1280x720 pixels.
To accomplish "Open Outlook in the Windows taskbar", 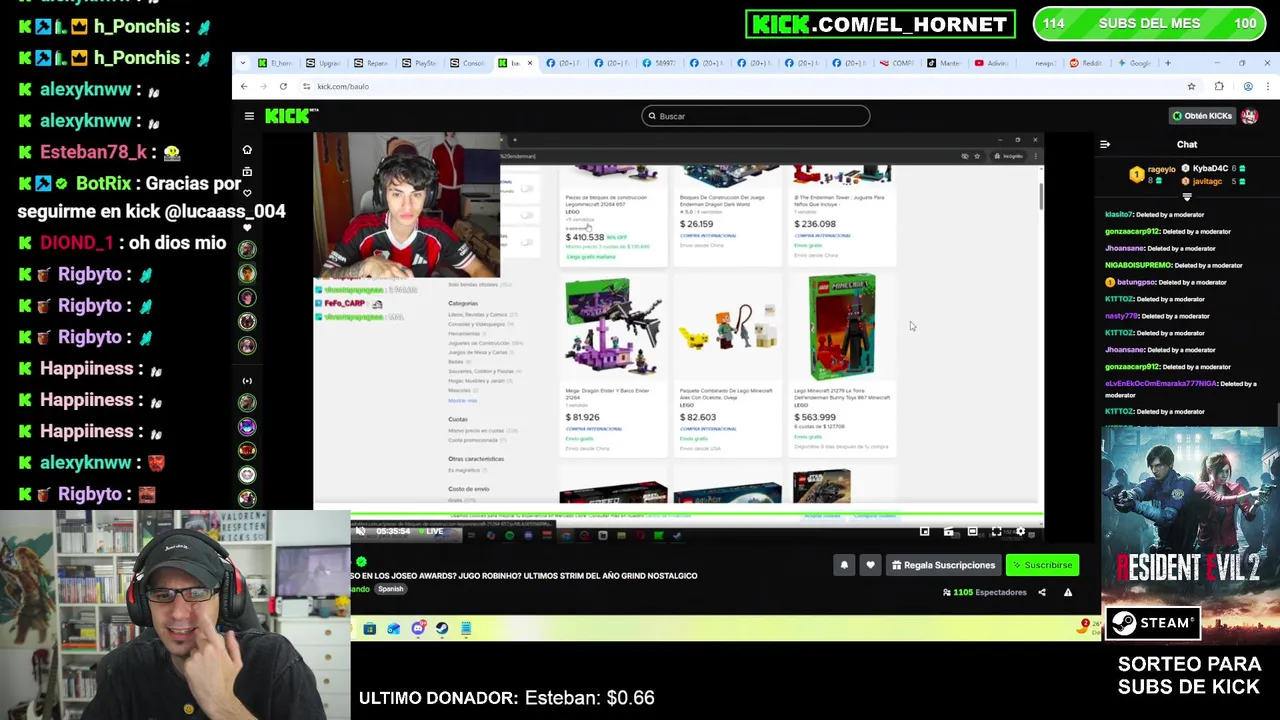I will tap(393, 628).
